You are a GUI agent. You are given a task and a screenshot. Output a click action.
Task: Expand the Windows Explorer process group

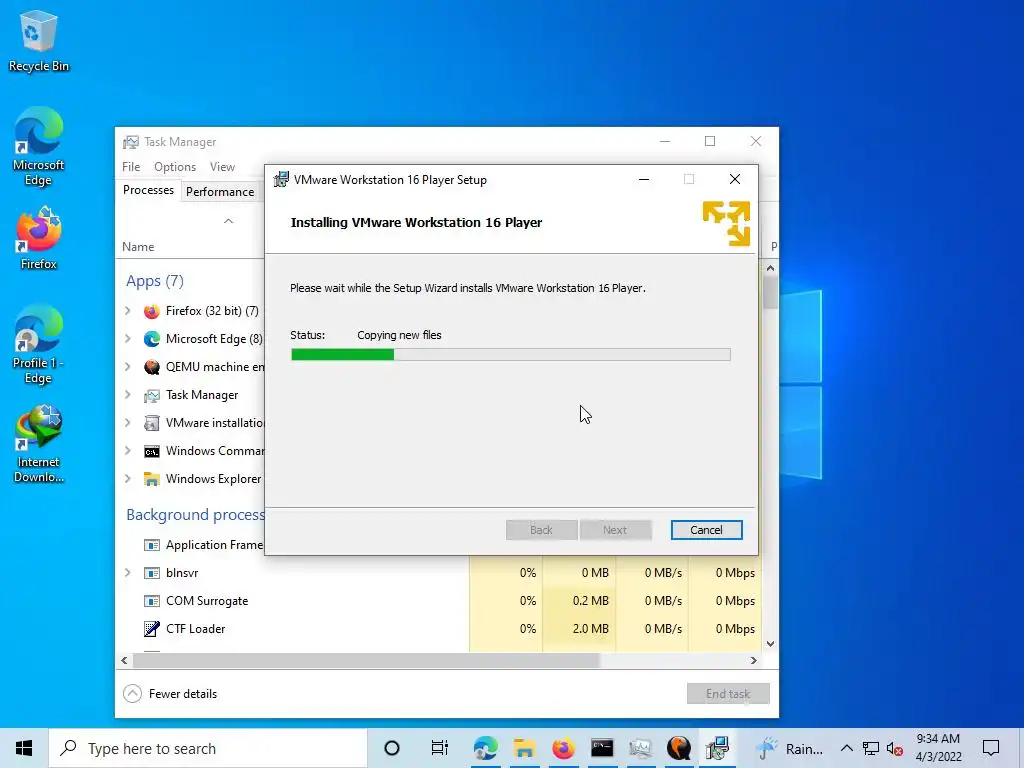point(128,479)
